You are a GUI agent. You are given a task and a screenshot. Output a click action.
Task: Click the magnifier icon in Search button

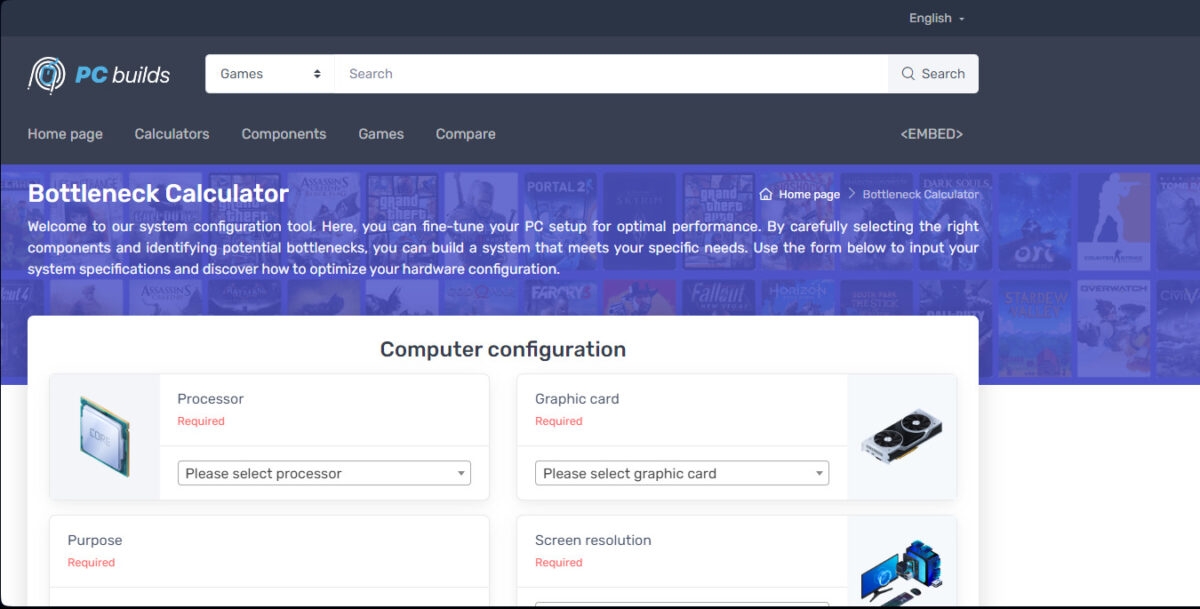point(908,74)
